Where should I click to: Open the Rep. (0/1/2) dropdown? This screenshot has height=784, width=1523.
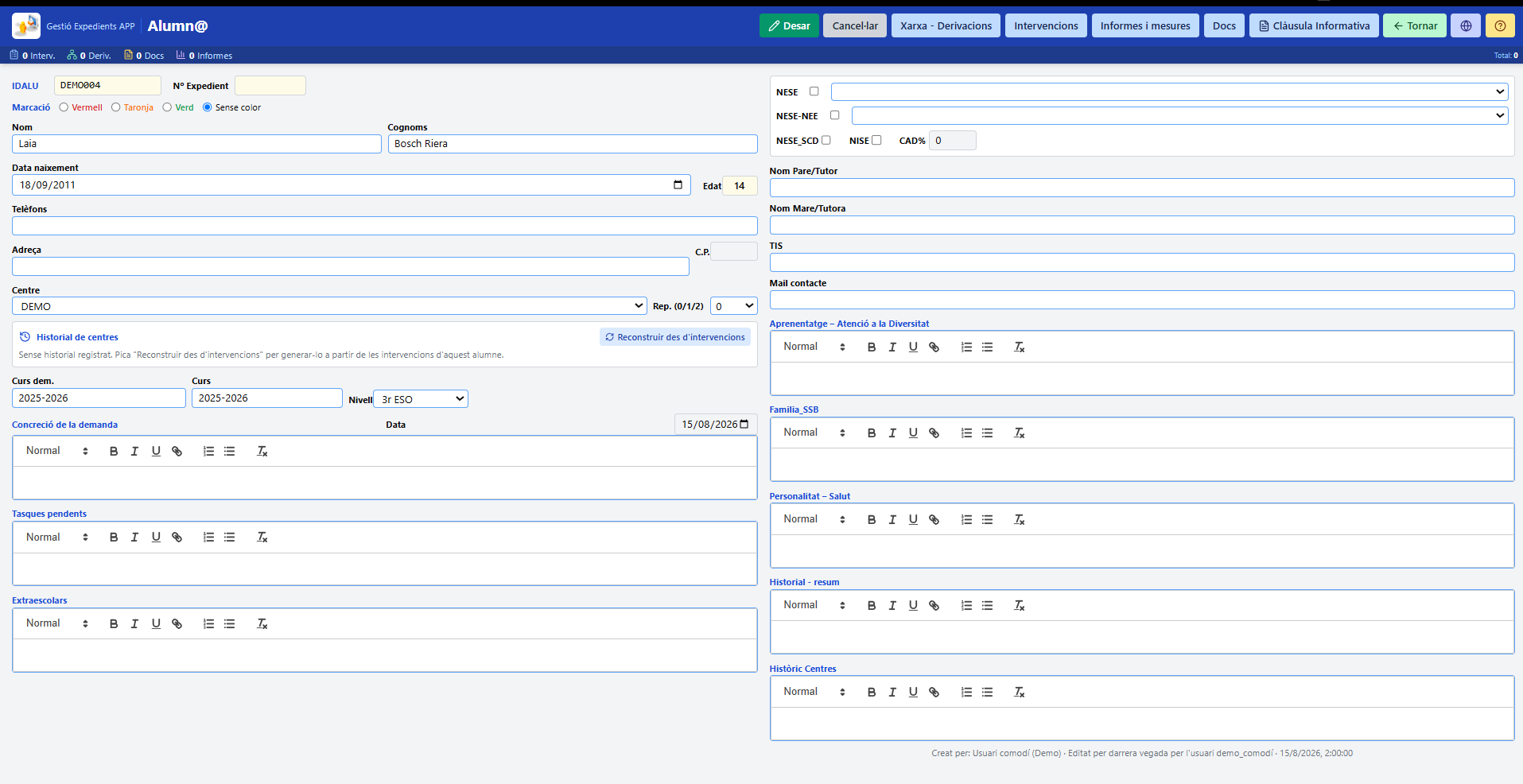733,306
